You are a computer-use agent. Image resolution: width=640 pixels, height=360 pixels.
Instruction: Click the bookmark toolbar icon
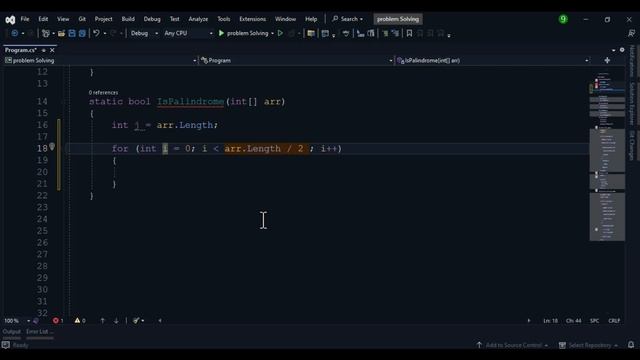pos(409,33)
